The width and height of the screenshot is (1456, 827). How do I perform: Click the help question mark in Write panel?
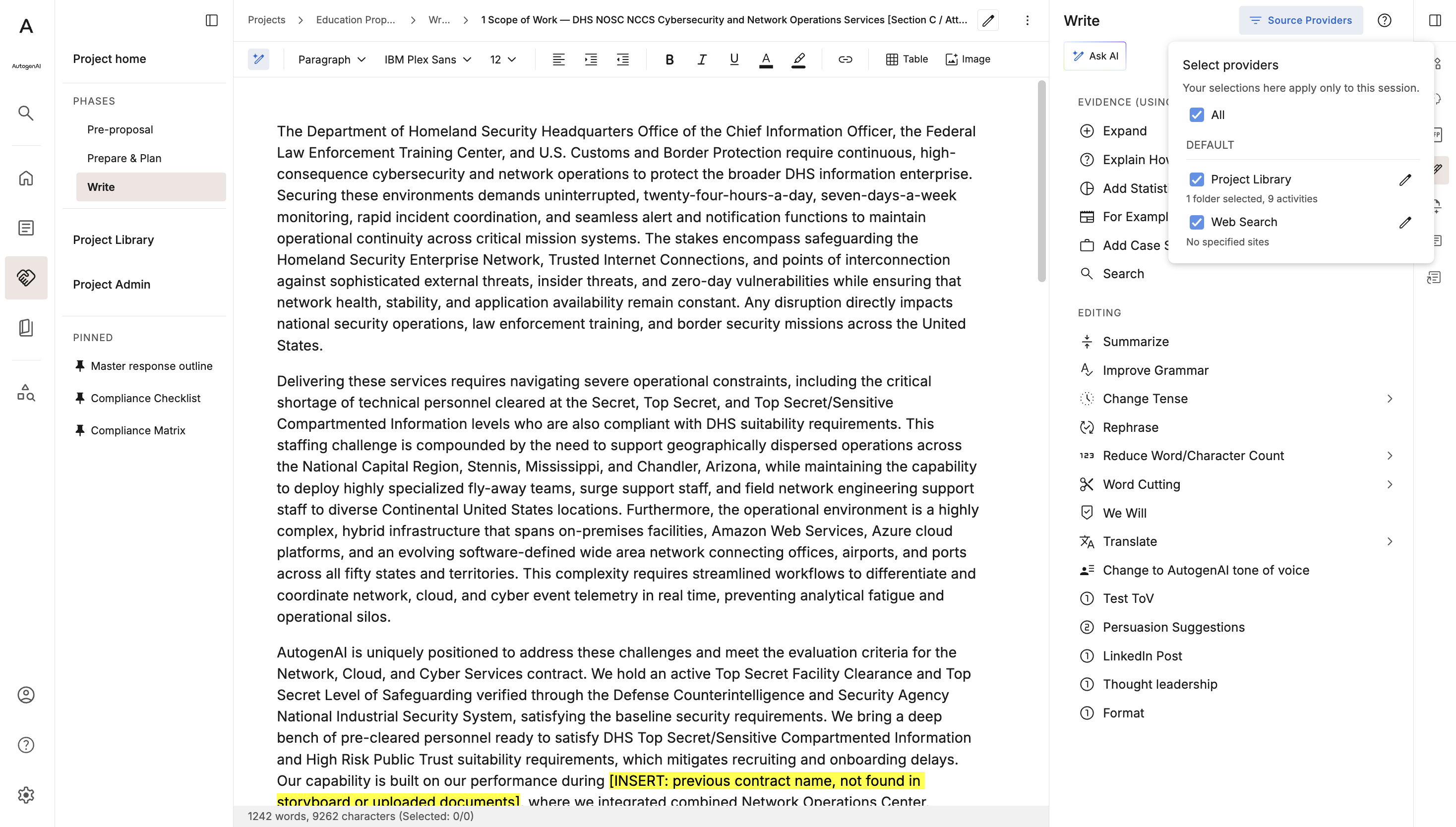[1385, 20]
